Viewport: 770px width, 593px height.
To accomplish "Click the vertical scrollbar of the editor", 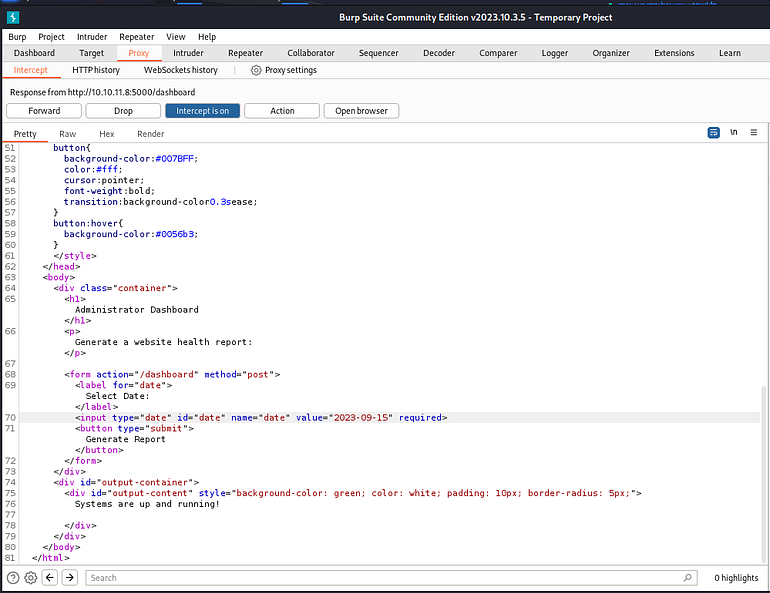I will (x=764, y=473).
